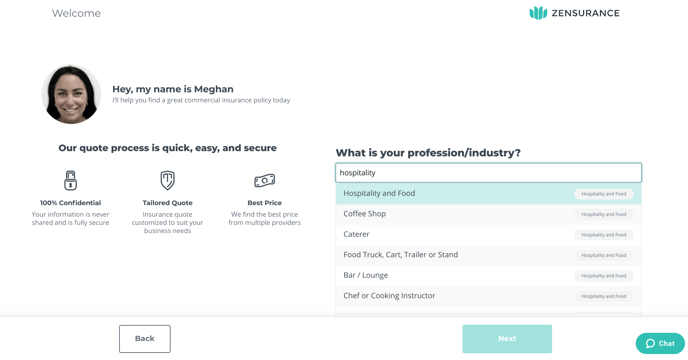Choose Coffee Shop from the suggestions
The height and width of the screenshot is (360, 688).
click(488, 214)
